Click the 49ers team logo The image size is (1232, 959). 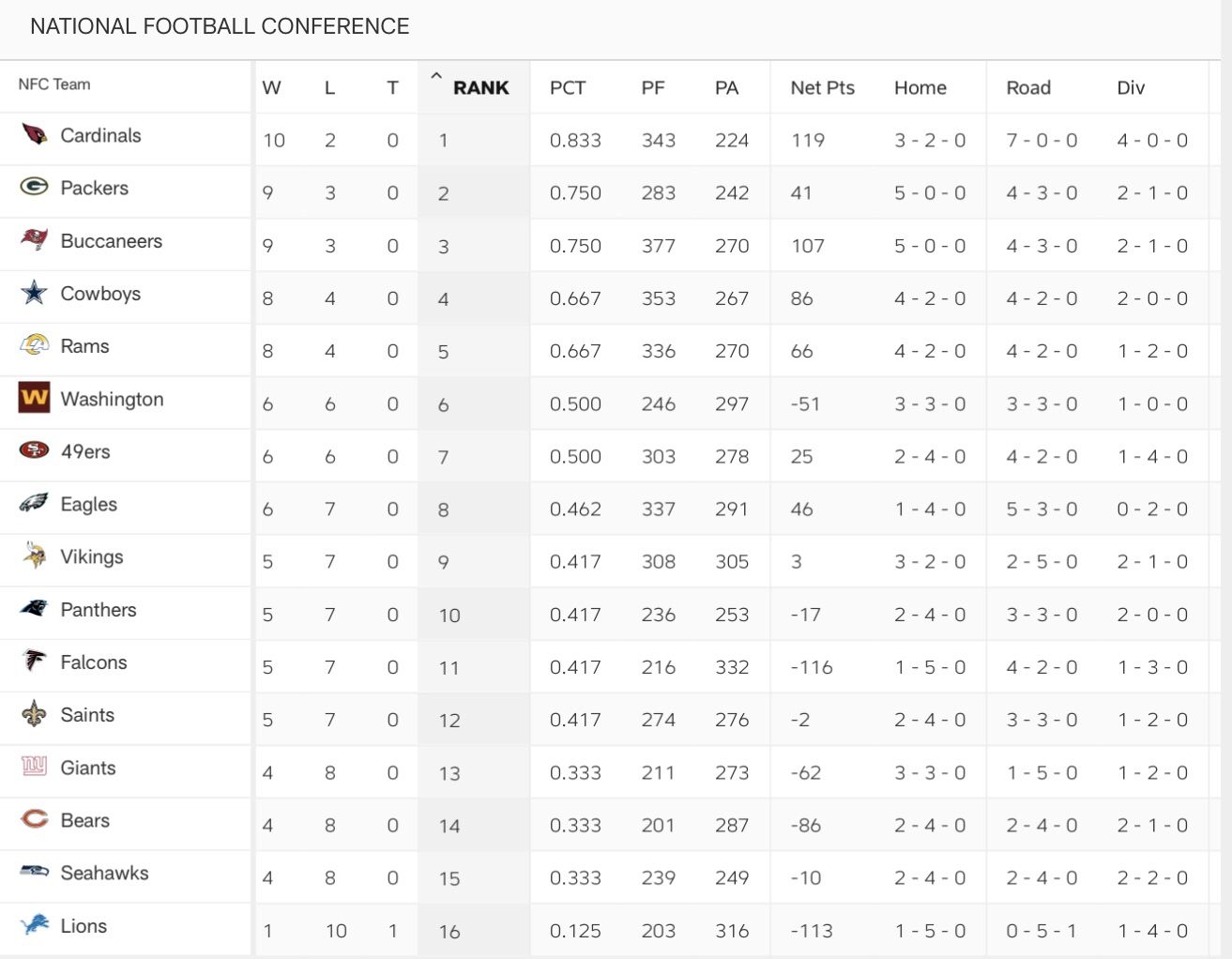35,450
